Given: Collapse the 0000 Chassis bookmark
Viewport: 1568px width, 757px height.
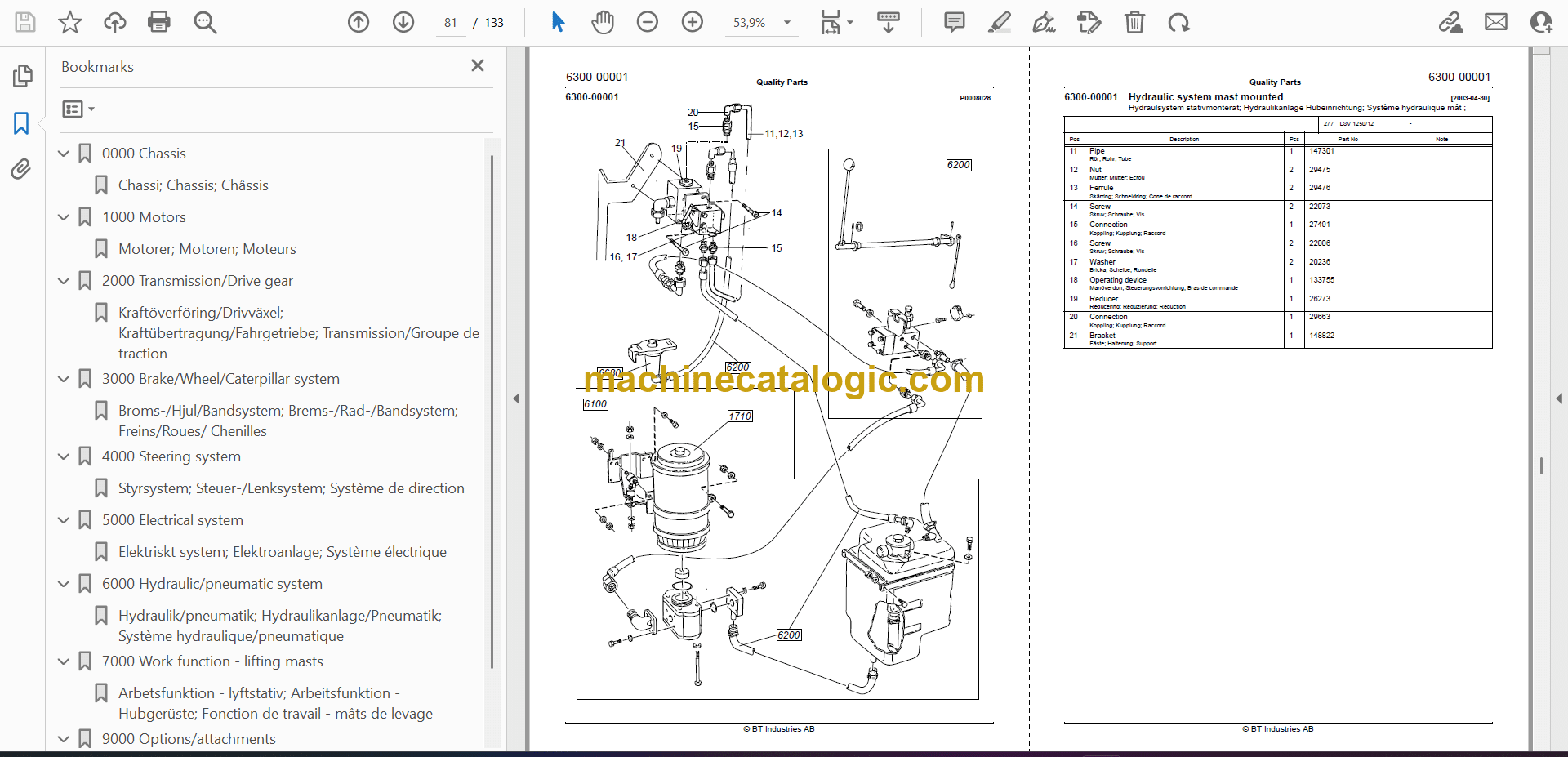Looking at the screenshot, I should [64, 154].
